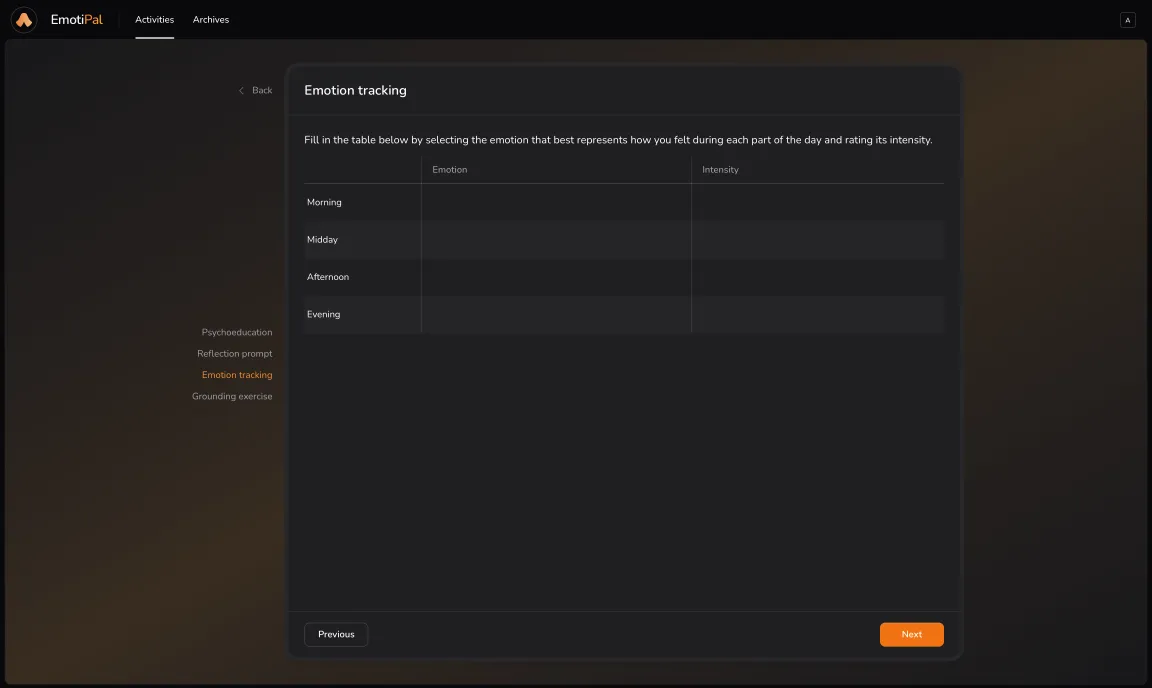Click the back chevron arrow icon
1152x688 pixels.
pyautogui.click(x=240, y=90)
